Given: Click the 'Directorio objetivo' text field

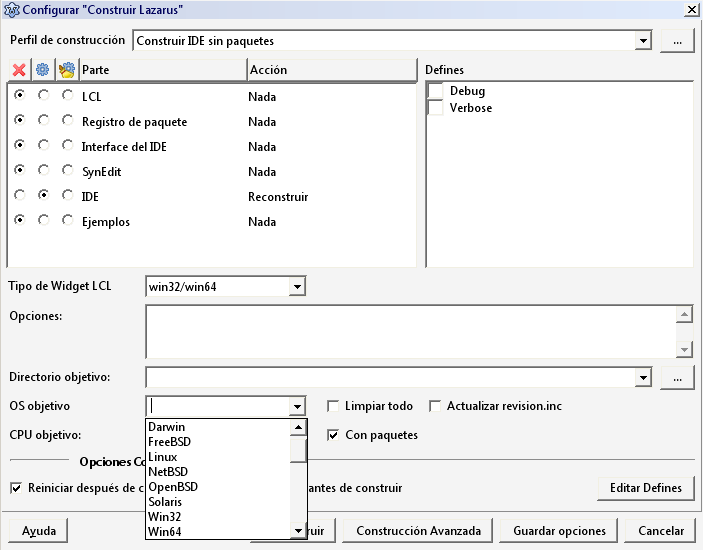Looking at the screenshot, I should (x=391, y=377).
